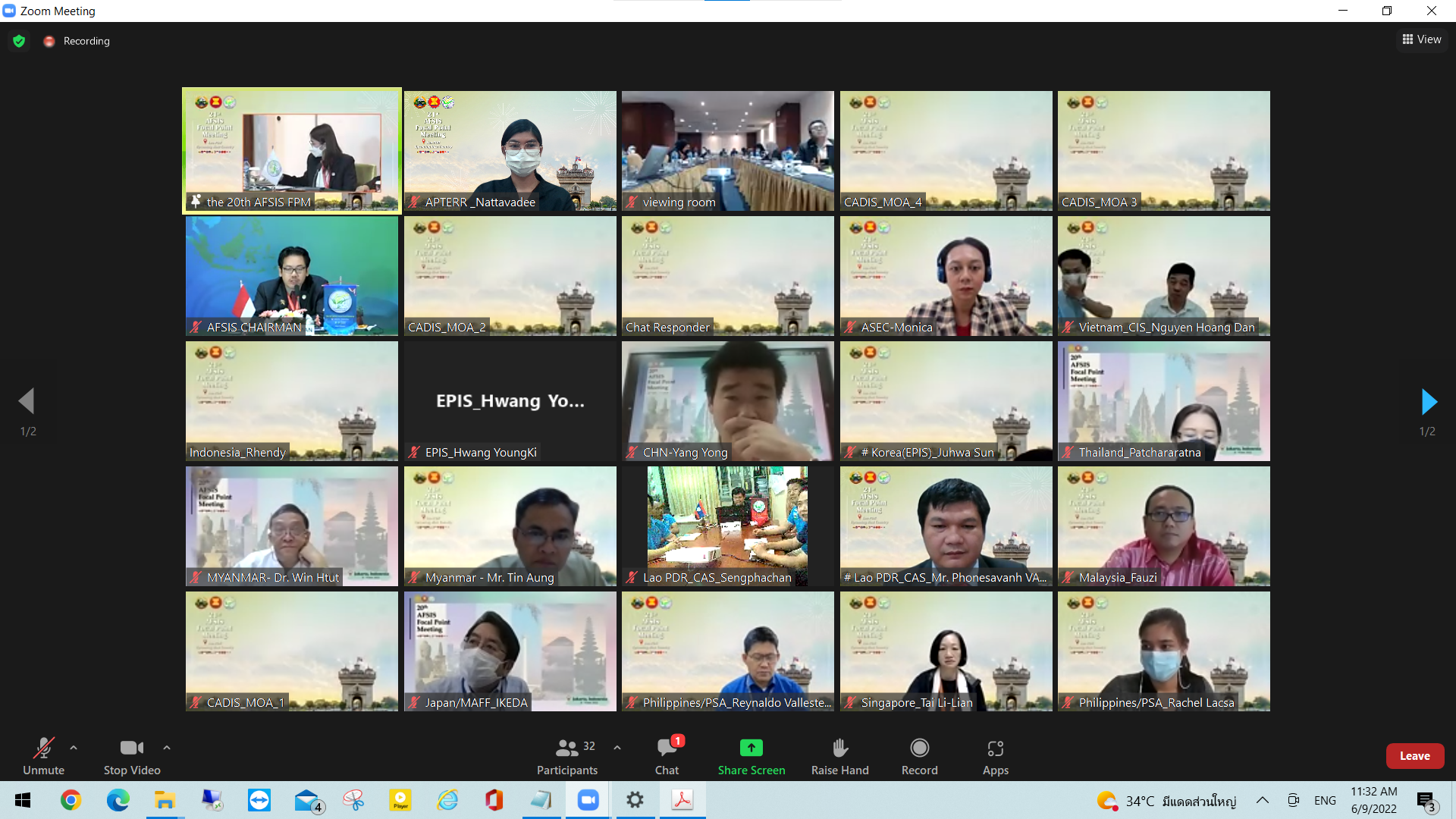Go to previous gallery page arrow
Screen dimensions: 1456x819
tap(27, 401)
